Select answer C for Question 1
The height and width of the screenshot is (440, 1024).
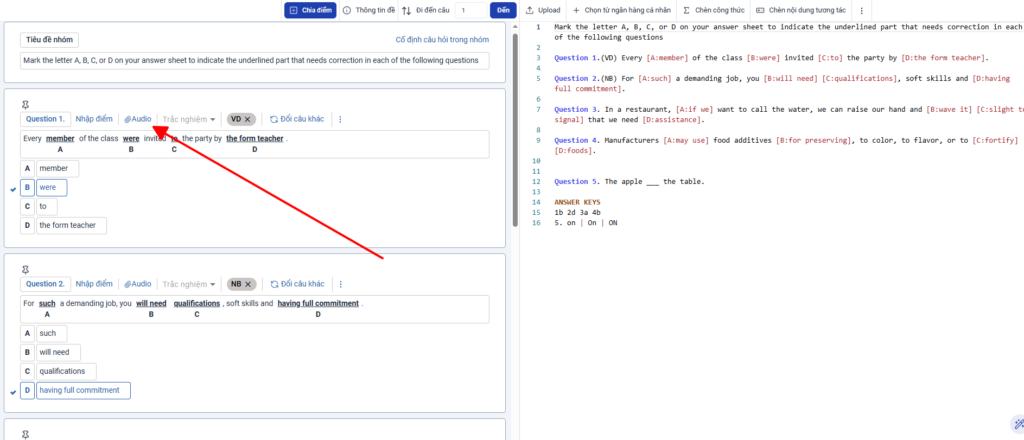(x=27, y=206)
